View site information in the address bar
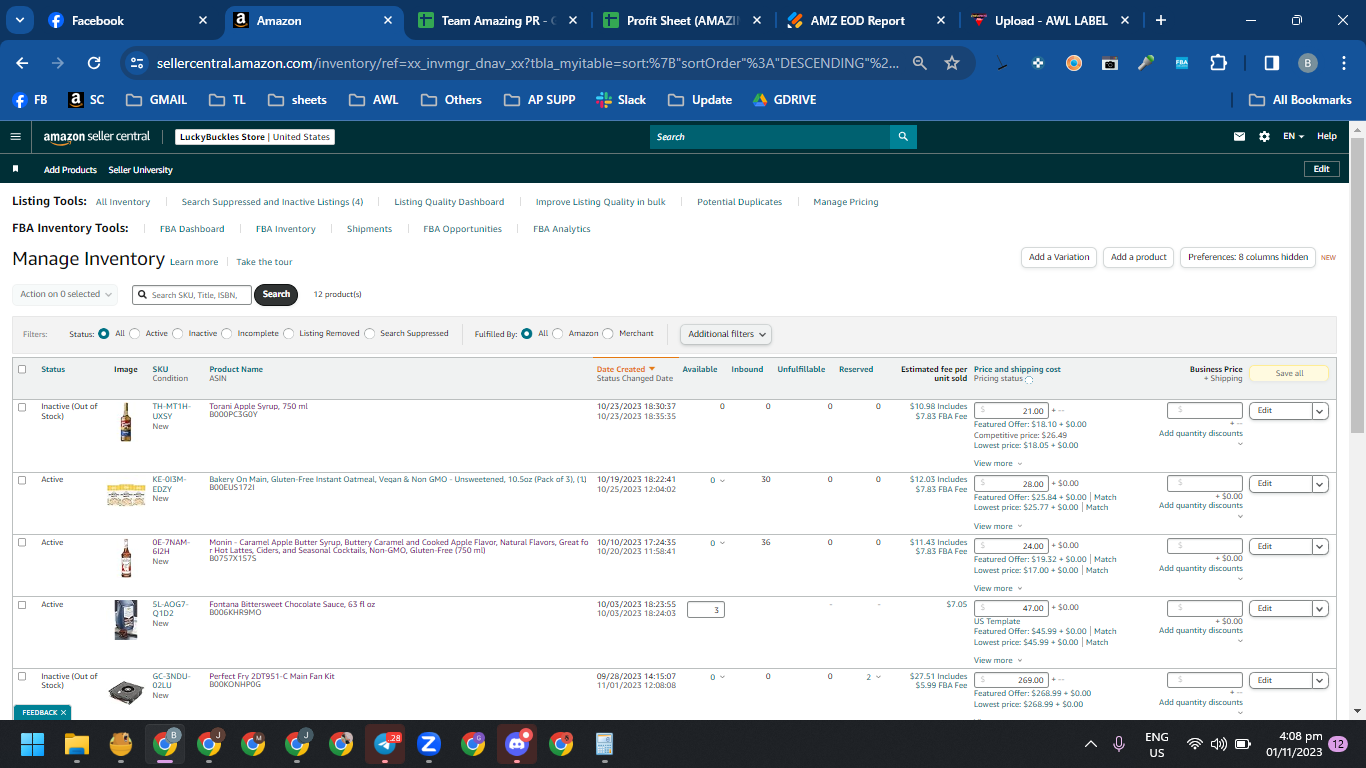This screenshot has height=768, width=1366. click(137, 63)
